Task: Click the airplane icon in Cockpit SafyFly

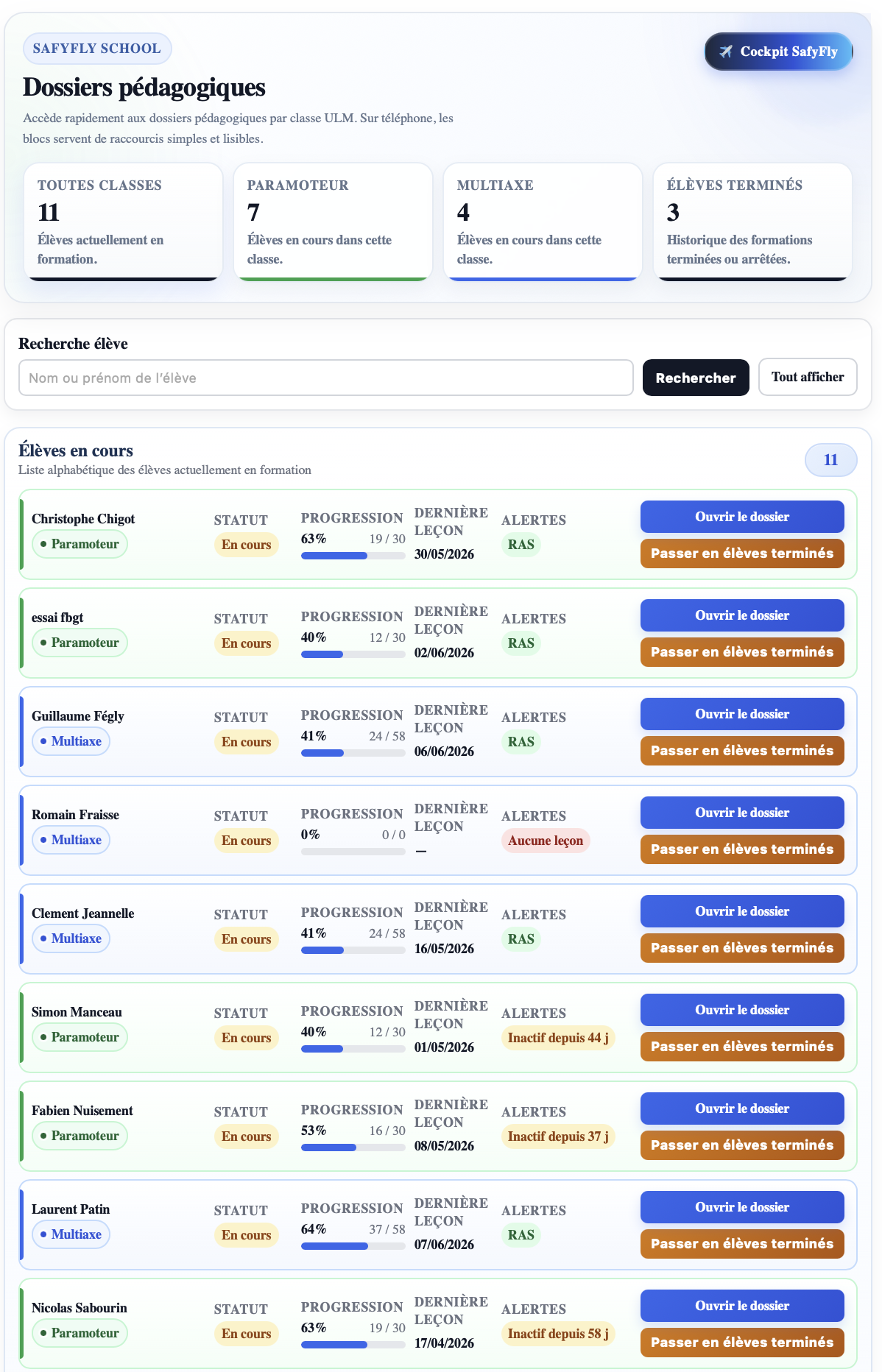Action: coord(726,52)
